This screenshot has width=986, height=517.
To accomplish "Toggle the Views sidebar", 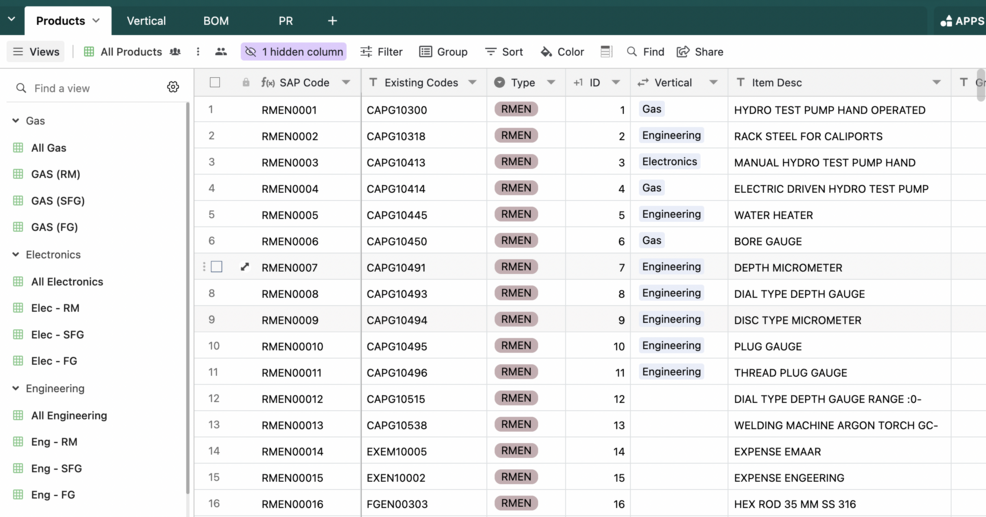I will pyautogui.click(x=36, y=51).
